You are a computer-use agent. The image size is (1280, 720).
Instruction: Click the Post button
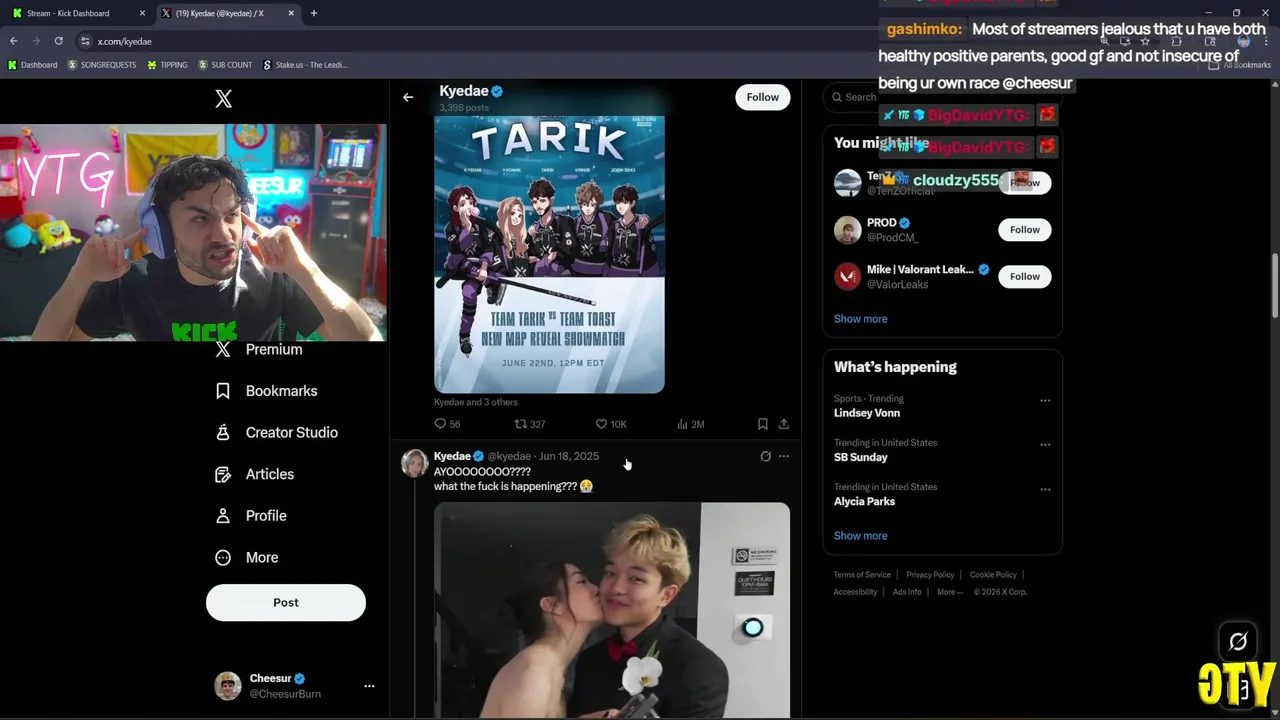[x=286, y=602]
